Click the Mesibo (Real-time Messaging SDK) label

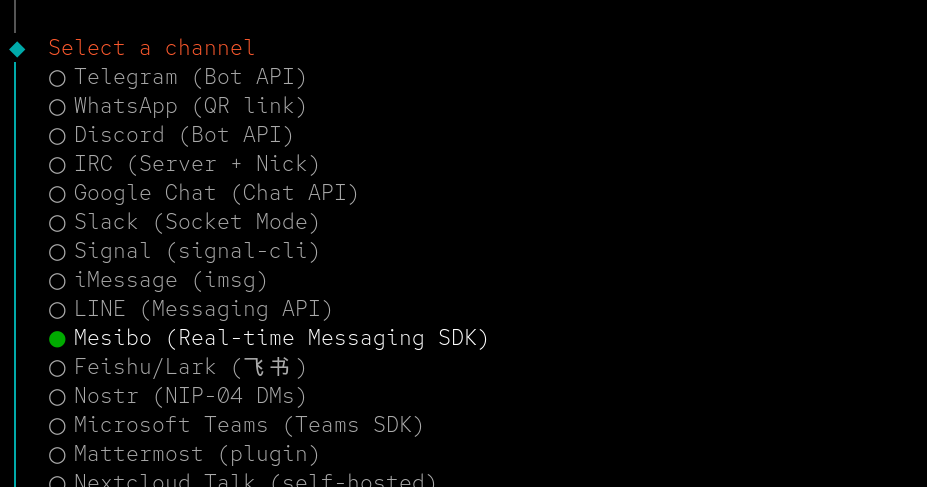pos(281,338)
